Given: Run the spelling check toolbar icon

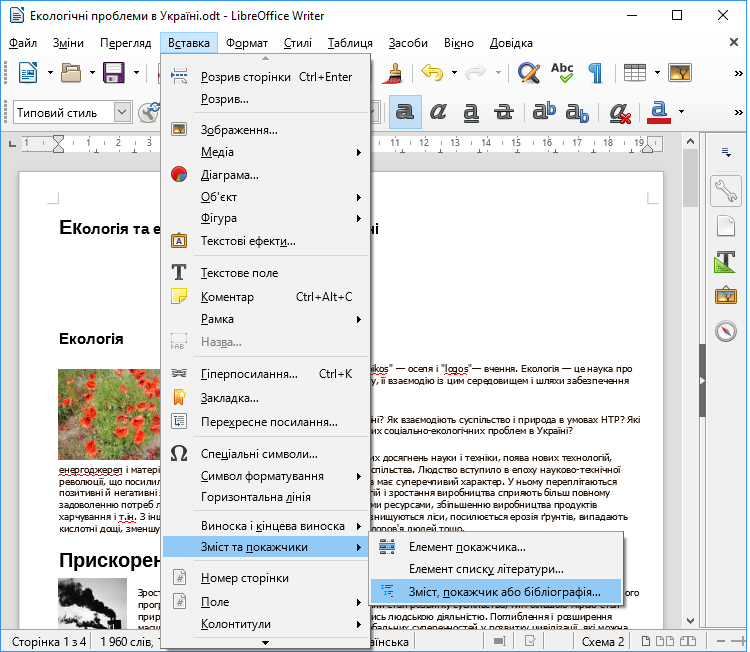Looking at the screenshot, I should click(562, 73).
